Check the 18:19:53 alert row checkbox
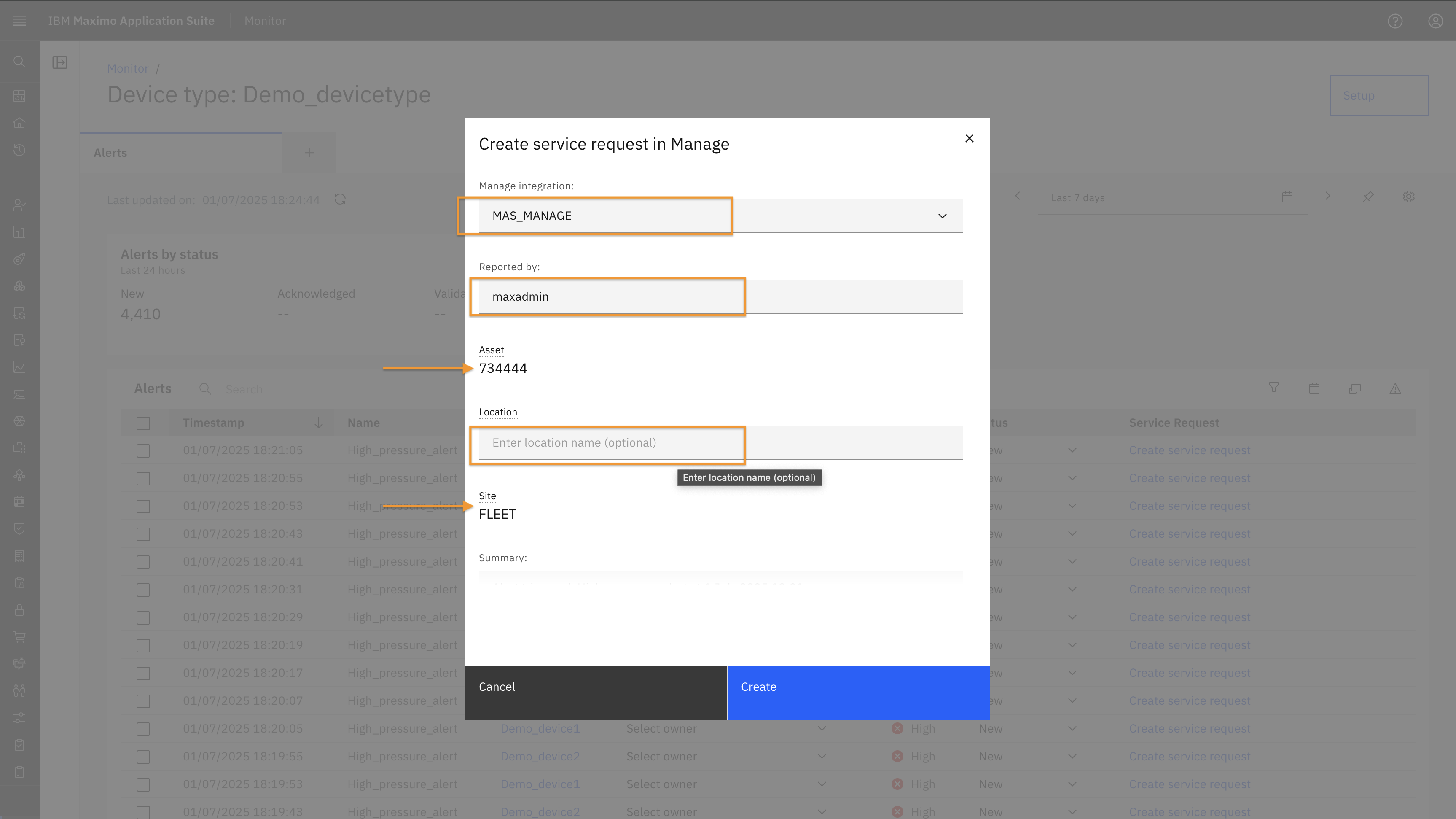 pyautogui.click(x=143, y=784)
